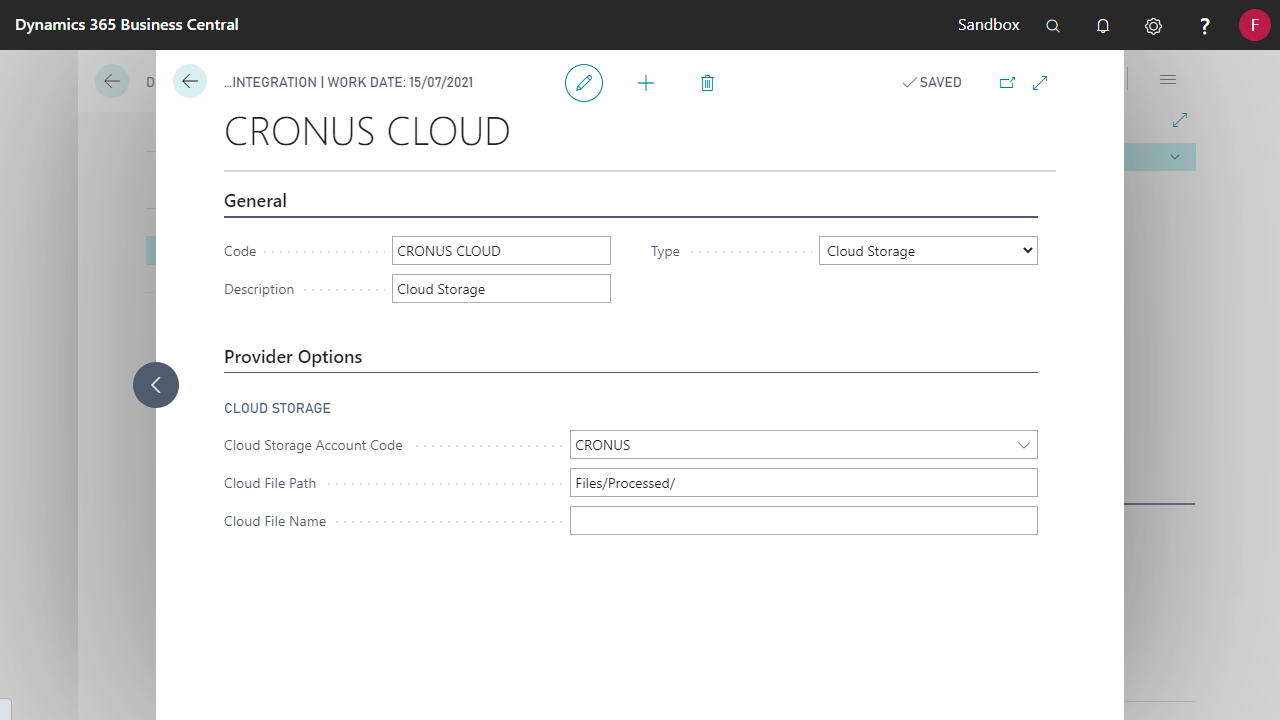This screenshot has width=1280, height=720.
Task: Click Cloud Storage Account Code value CRONUS
Action: click(603, 445)
